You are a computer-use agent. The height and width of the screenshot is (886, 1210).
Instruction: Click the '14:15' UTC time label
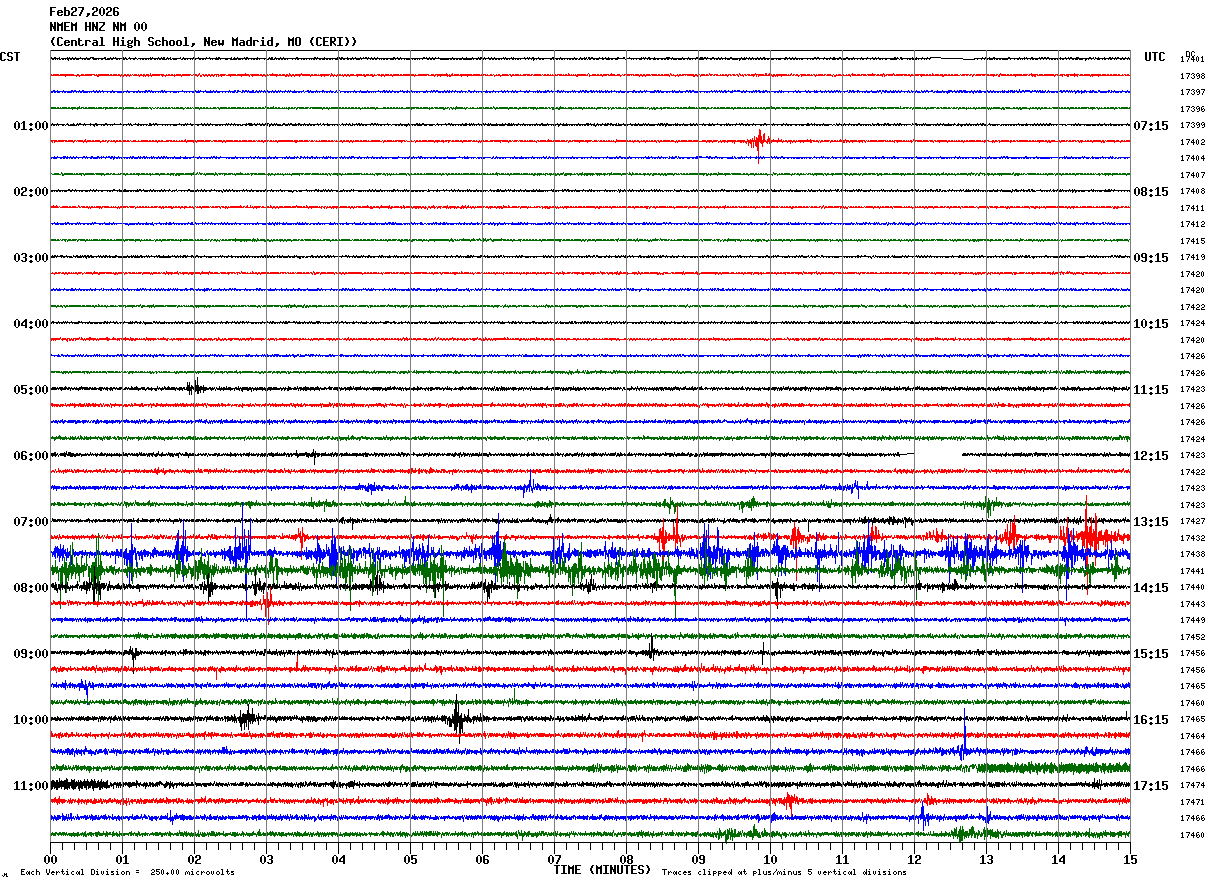pos(1151,588)
